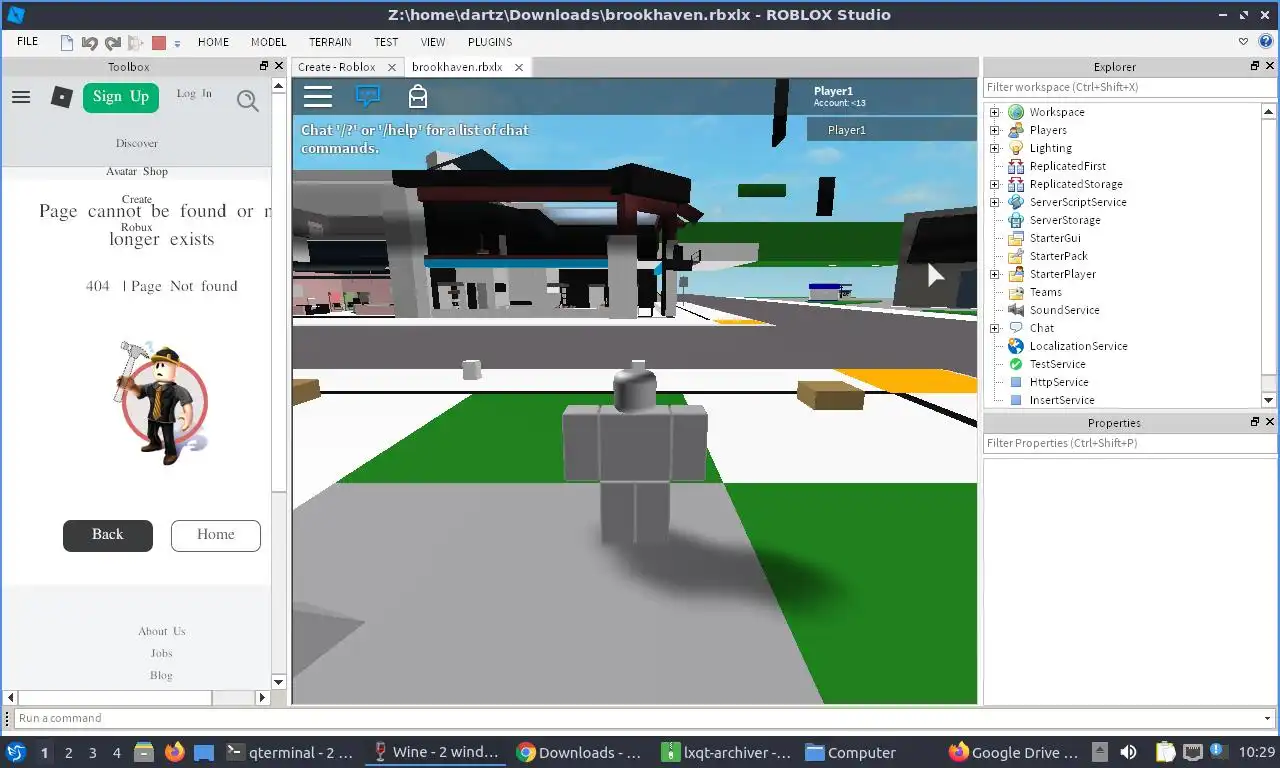
Task: Click the Undo arrow icon
Action: tap(90, 43)
